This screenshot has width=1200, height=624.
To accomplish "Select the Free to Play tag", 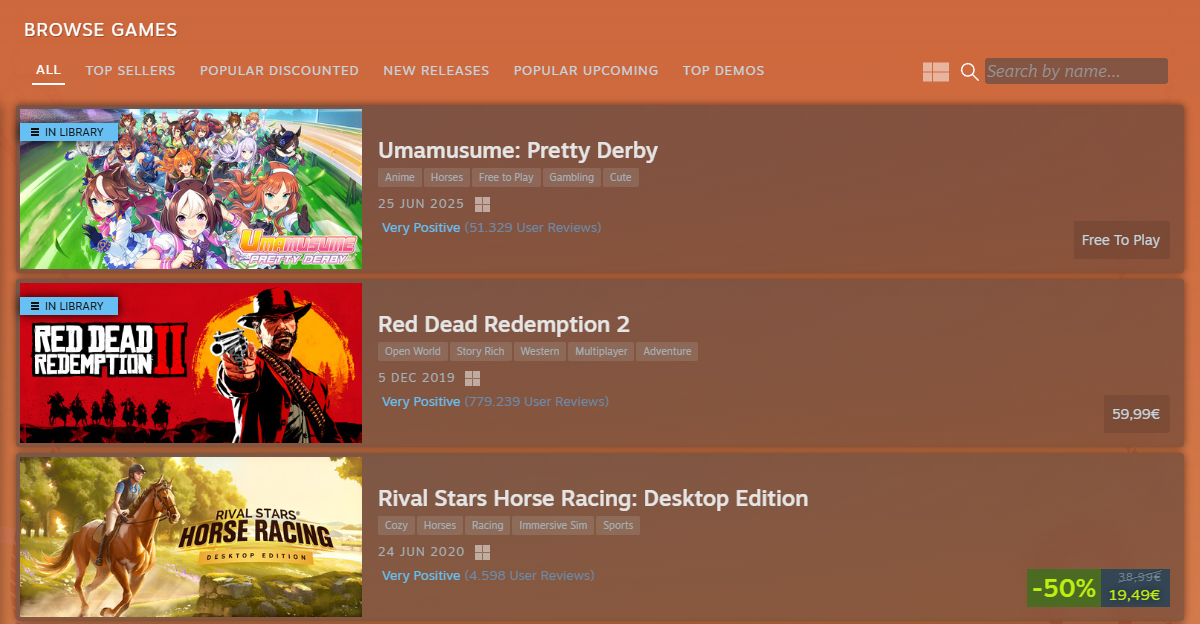I will pos(506,177).
